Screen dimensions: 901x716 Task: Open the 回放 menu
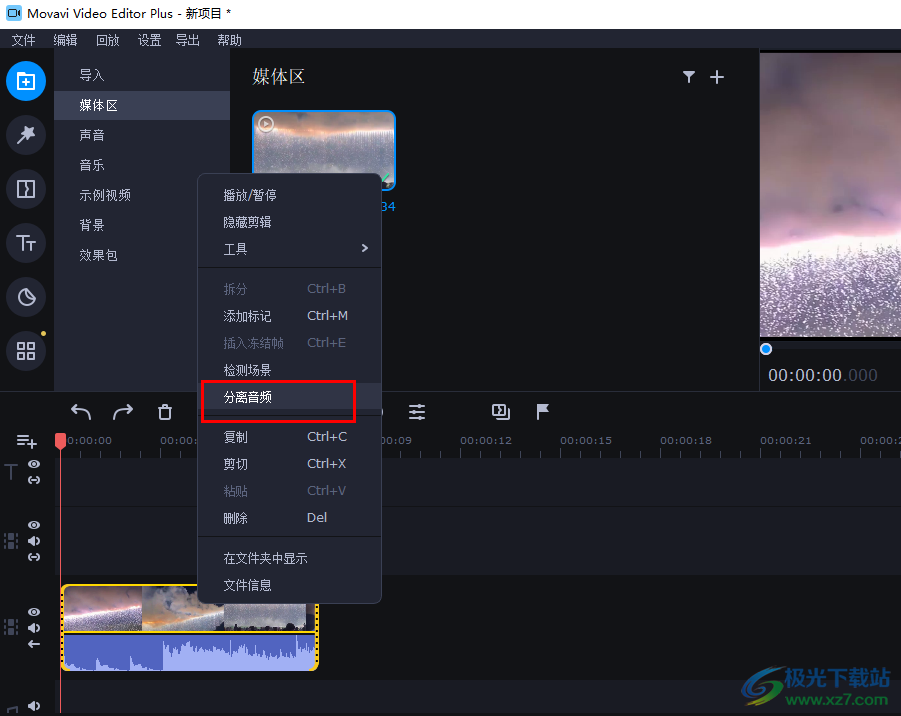[x=107, y=40]
